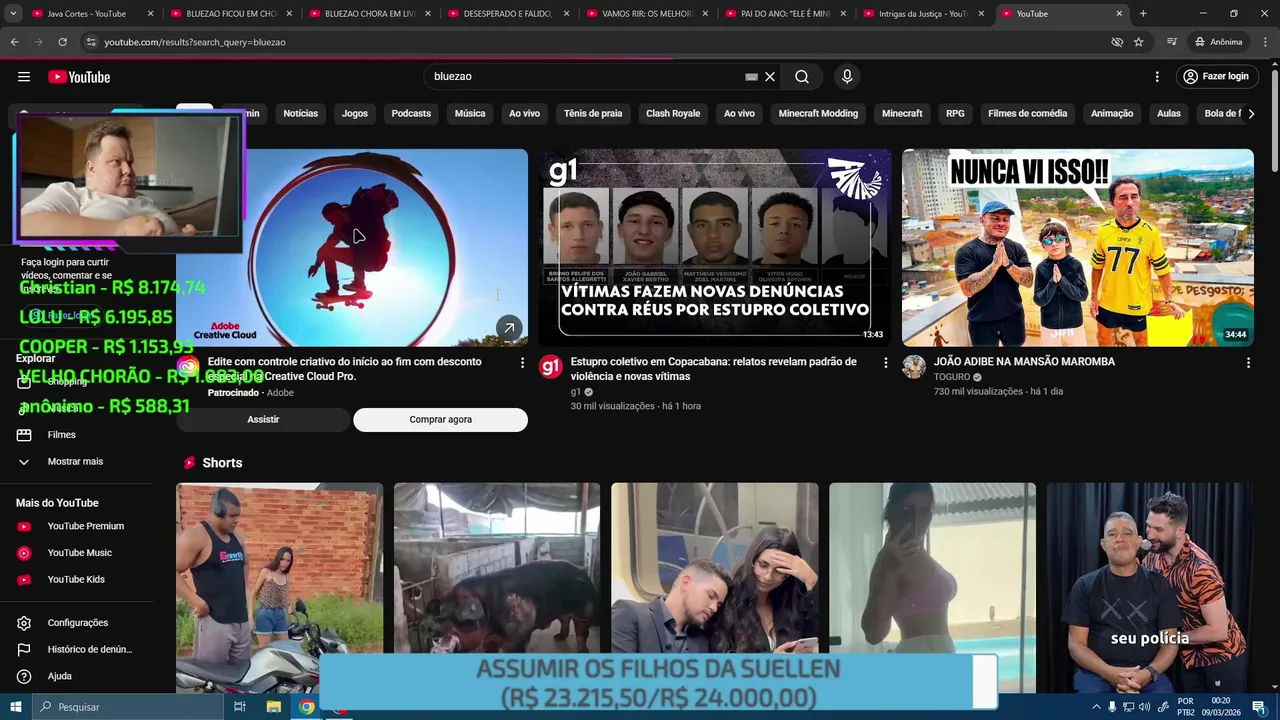Open Windows Task View
Viewport: 1280px width, 720px height.
(x=240, y=707)
